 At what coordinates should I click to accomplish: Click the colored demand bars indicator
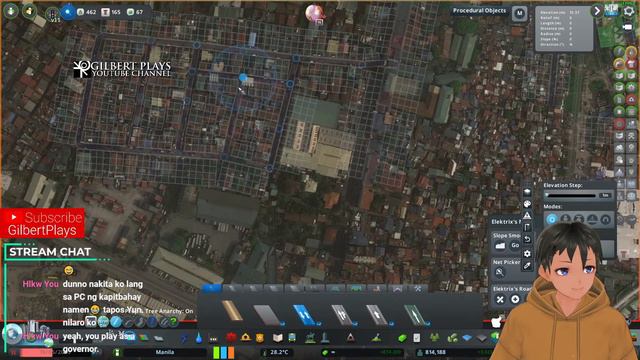coord(224,352)
